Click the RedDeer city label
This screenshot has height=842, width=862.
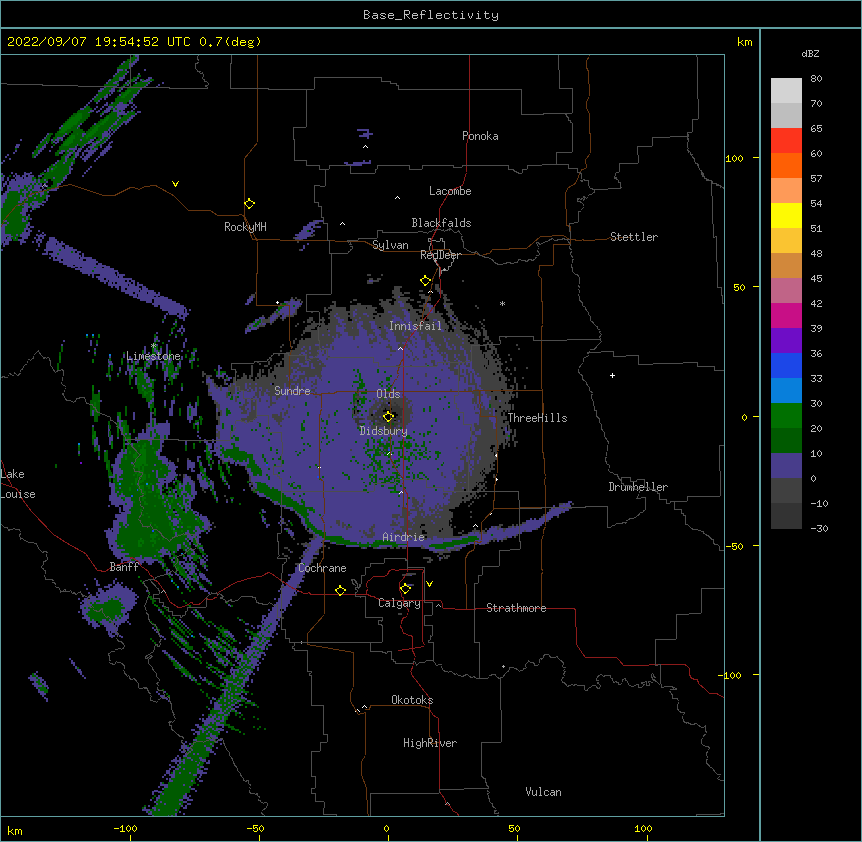coord(440,255)
